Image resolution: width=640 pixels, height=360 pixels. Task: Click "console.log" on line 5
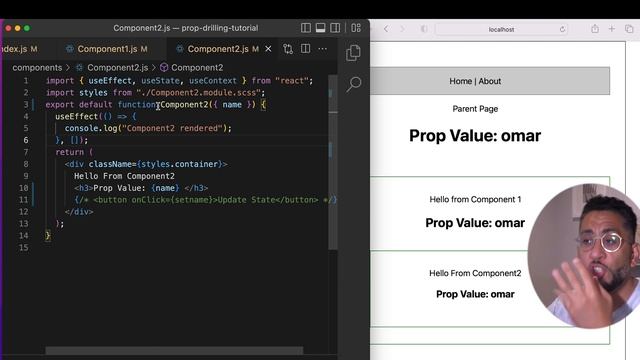point(91,128)
